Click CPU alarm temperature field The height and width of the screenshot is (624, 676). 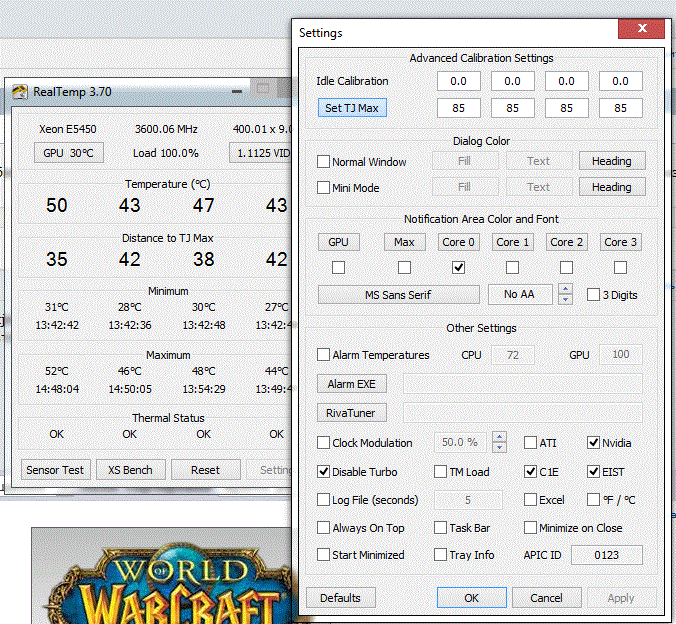pos(513,355)
